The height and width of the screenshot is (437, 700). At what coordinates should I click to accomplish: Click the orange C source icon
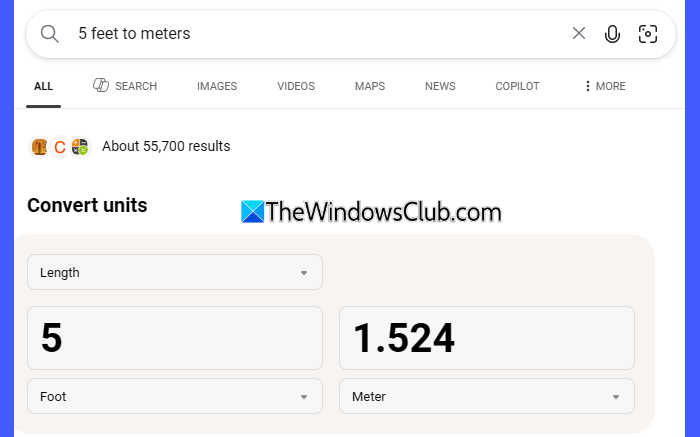click(59, 147)
